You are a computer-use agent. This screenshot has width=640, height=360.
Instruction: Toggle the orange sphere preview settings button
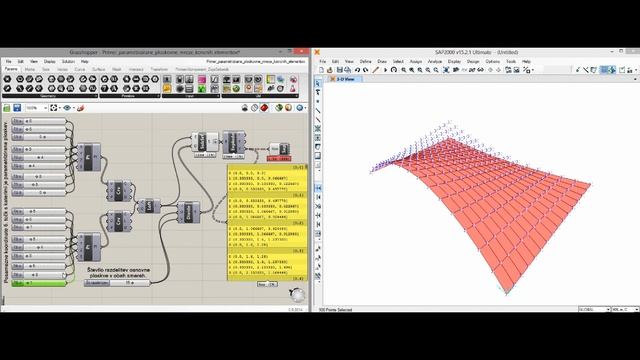coord(289,108)
